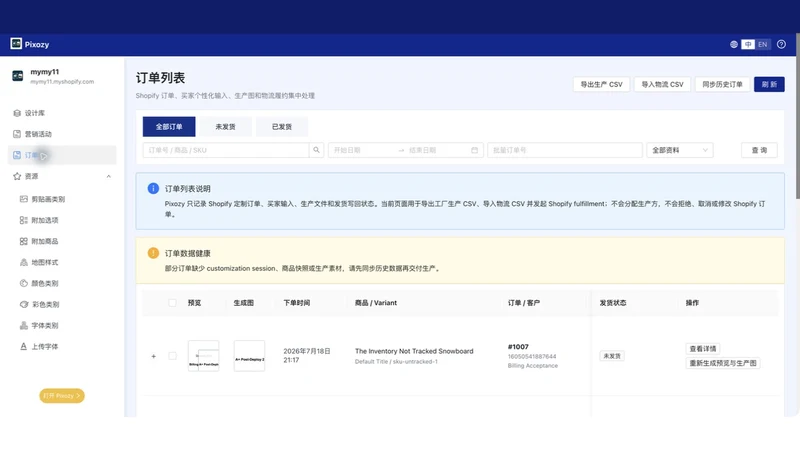The image size is (800, 450).
Task: Click the Pixozy logo in the header
Action: [30, 44]
